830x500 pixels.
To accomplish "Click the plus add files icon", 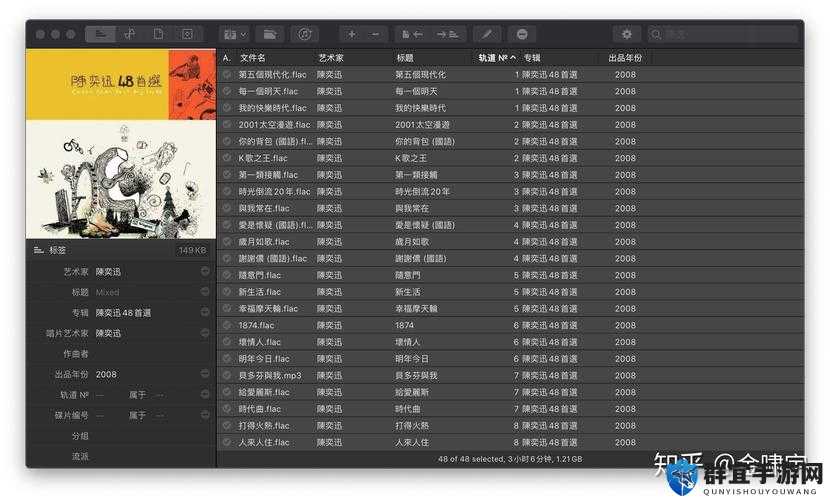I will pos(351,34).
